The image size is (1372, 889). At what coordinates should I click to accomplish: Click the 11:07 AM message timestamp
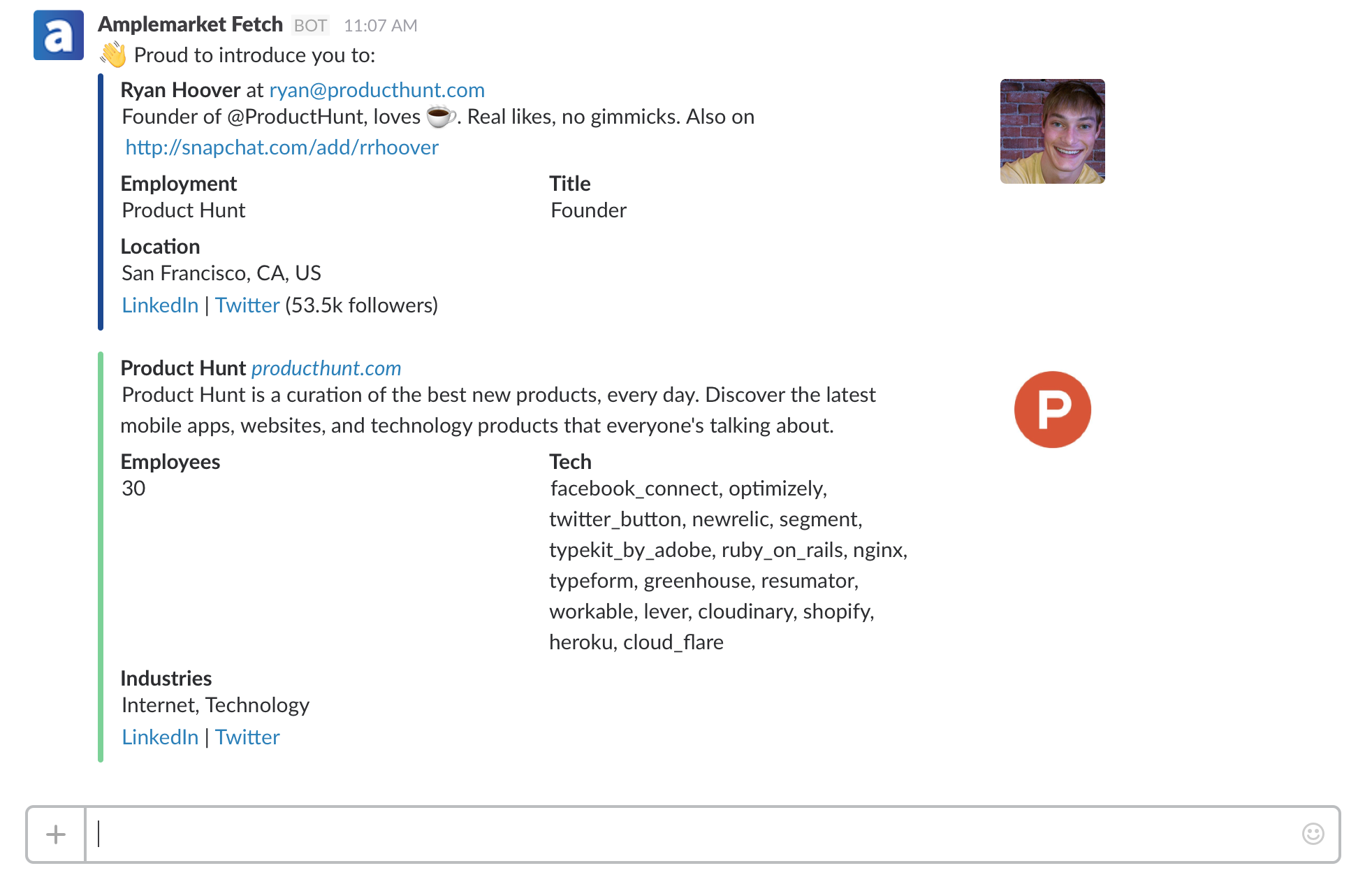[x=380, y=26]
